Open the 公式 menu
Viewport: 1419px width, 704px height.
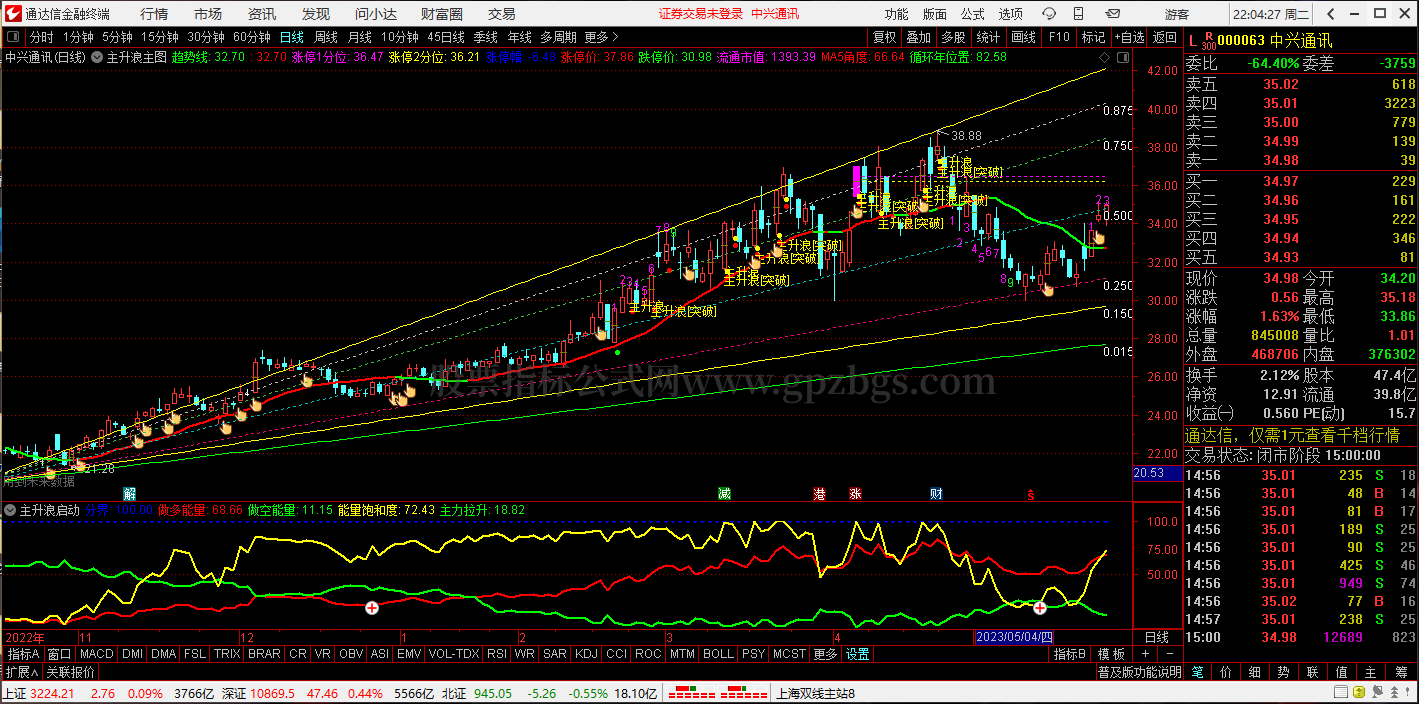pos(973,14)
